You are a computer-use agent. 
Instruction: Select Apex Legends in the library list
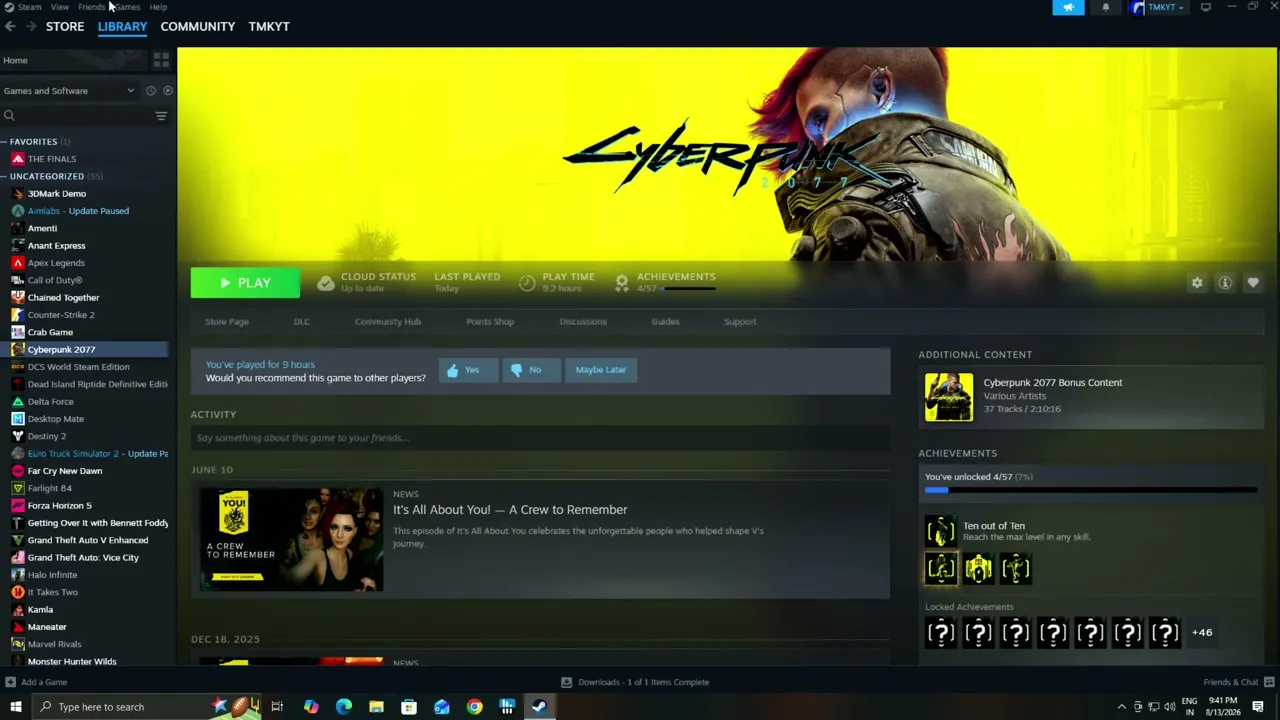(x=56, y=263)
